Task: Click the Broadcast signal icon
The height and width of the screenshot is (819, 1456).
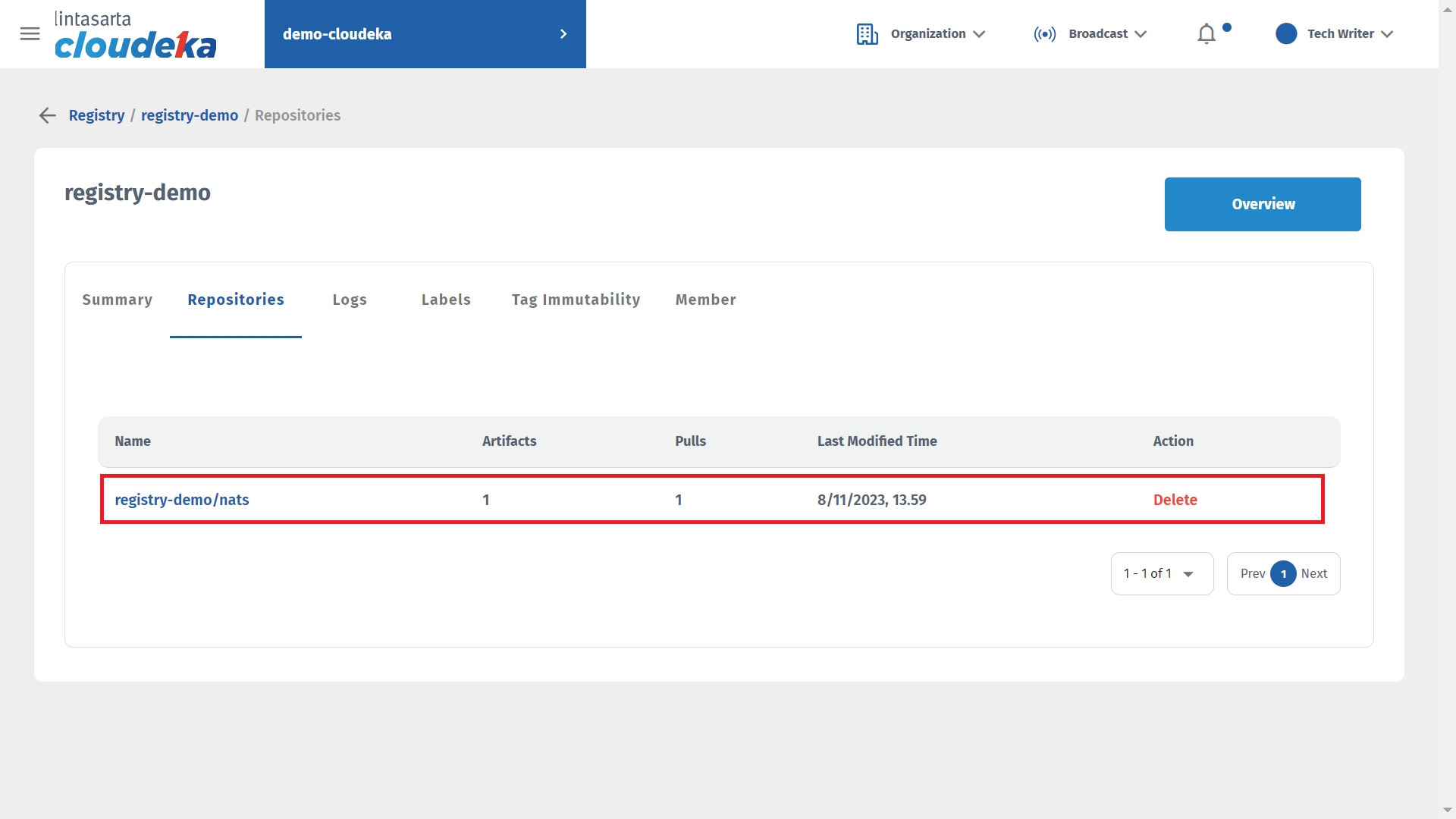Action: pyautogui.click(x=1044, y=34)
